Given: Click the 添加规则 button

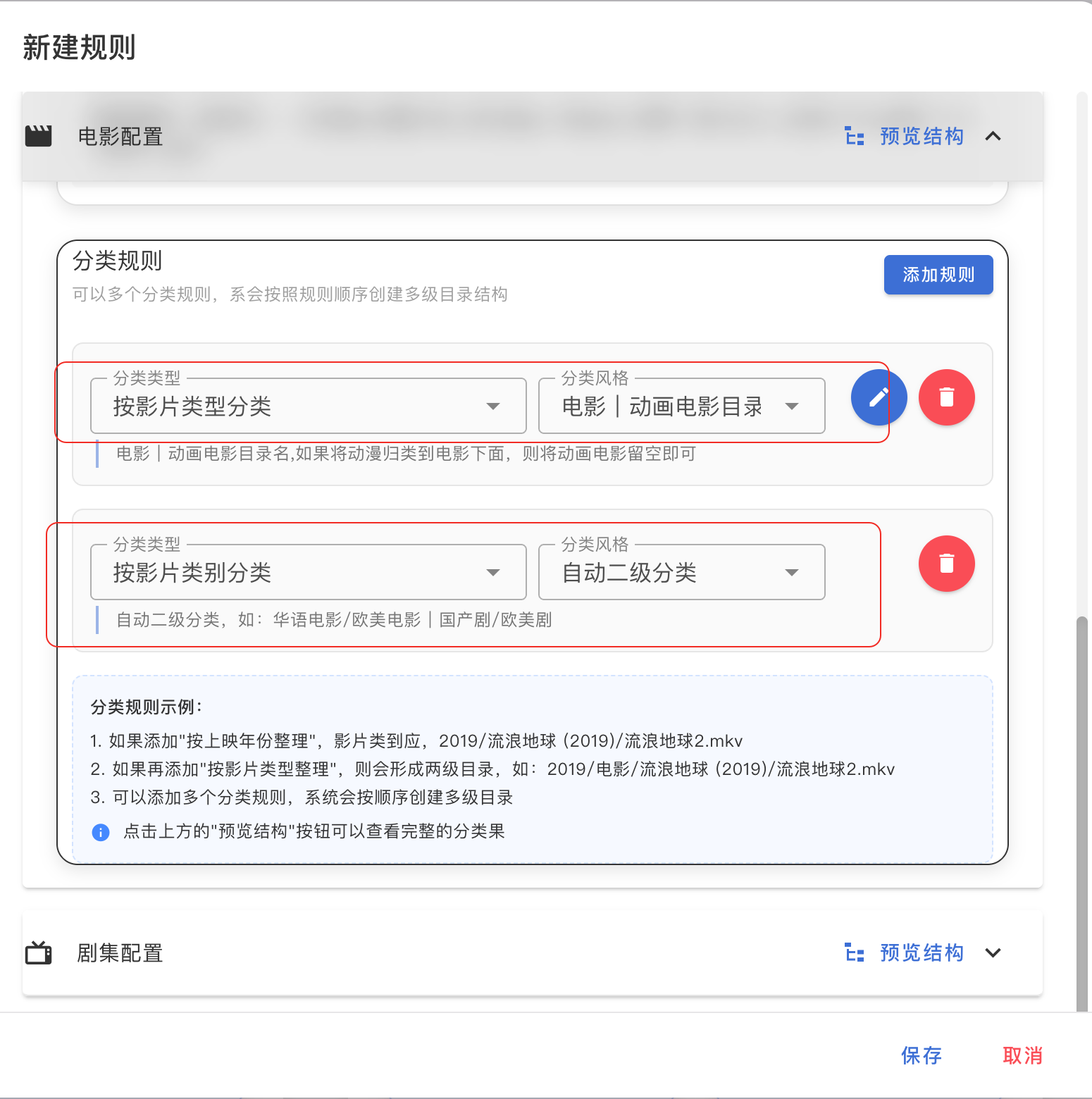Looking at the screenshot, I should coord(938,275).
